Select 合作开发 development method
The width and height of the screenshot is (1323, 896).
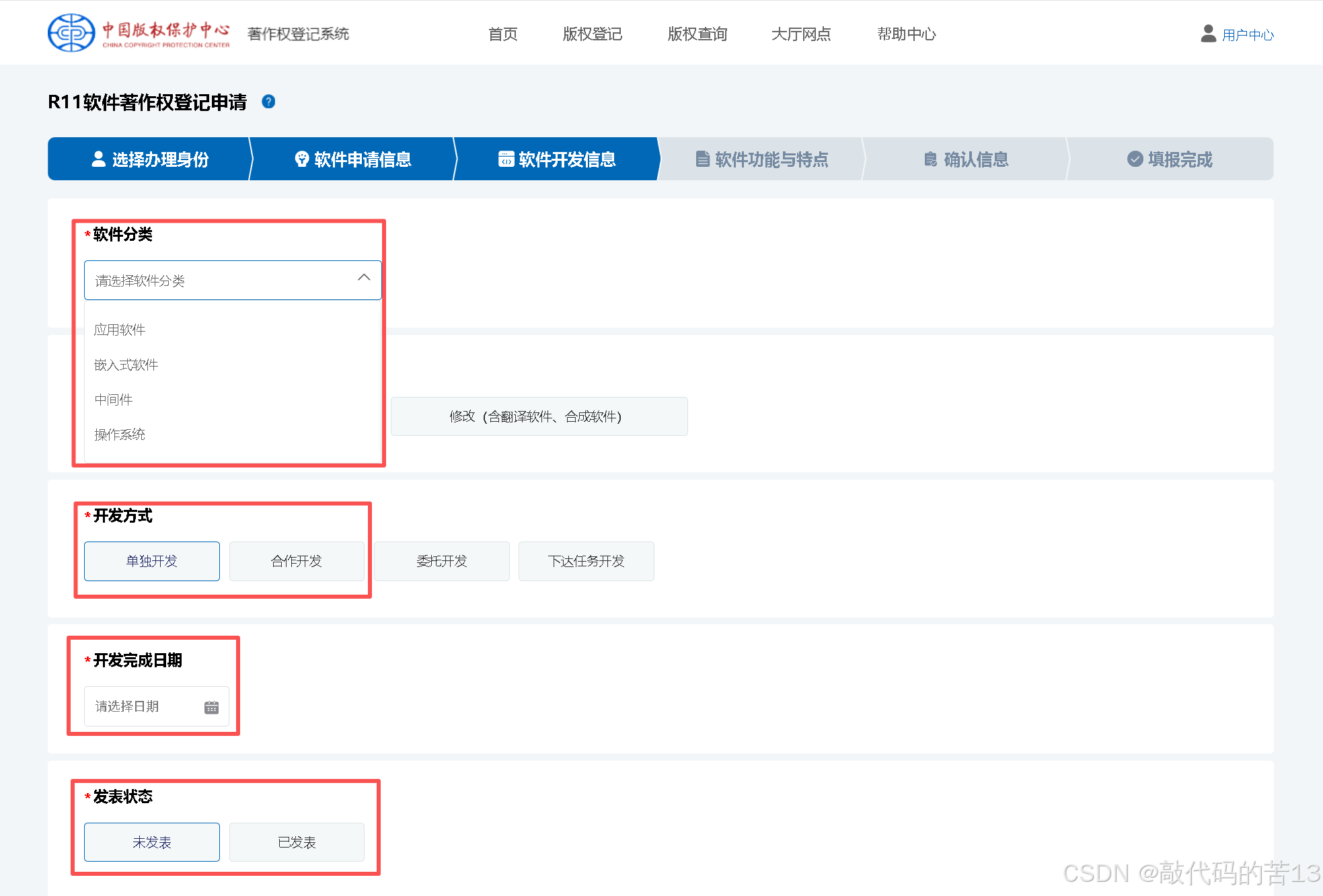click(297, 561)
